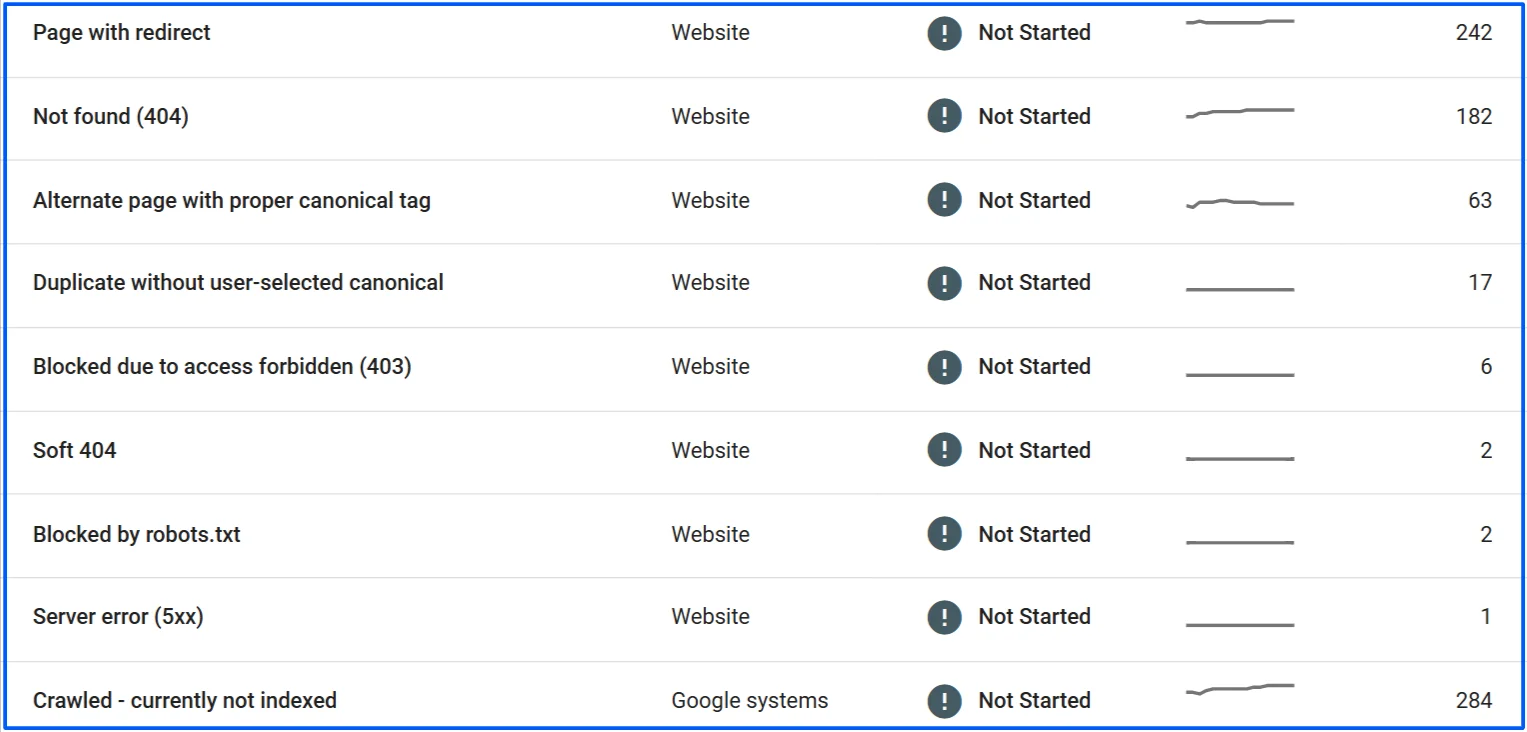Image resolution: width=1527 pixels, height=732 pixels.
Task: Click status icon in Page with redirect row
Action: pyautogui.click(x=944, y=33)
